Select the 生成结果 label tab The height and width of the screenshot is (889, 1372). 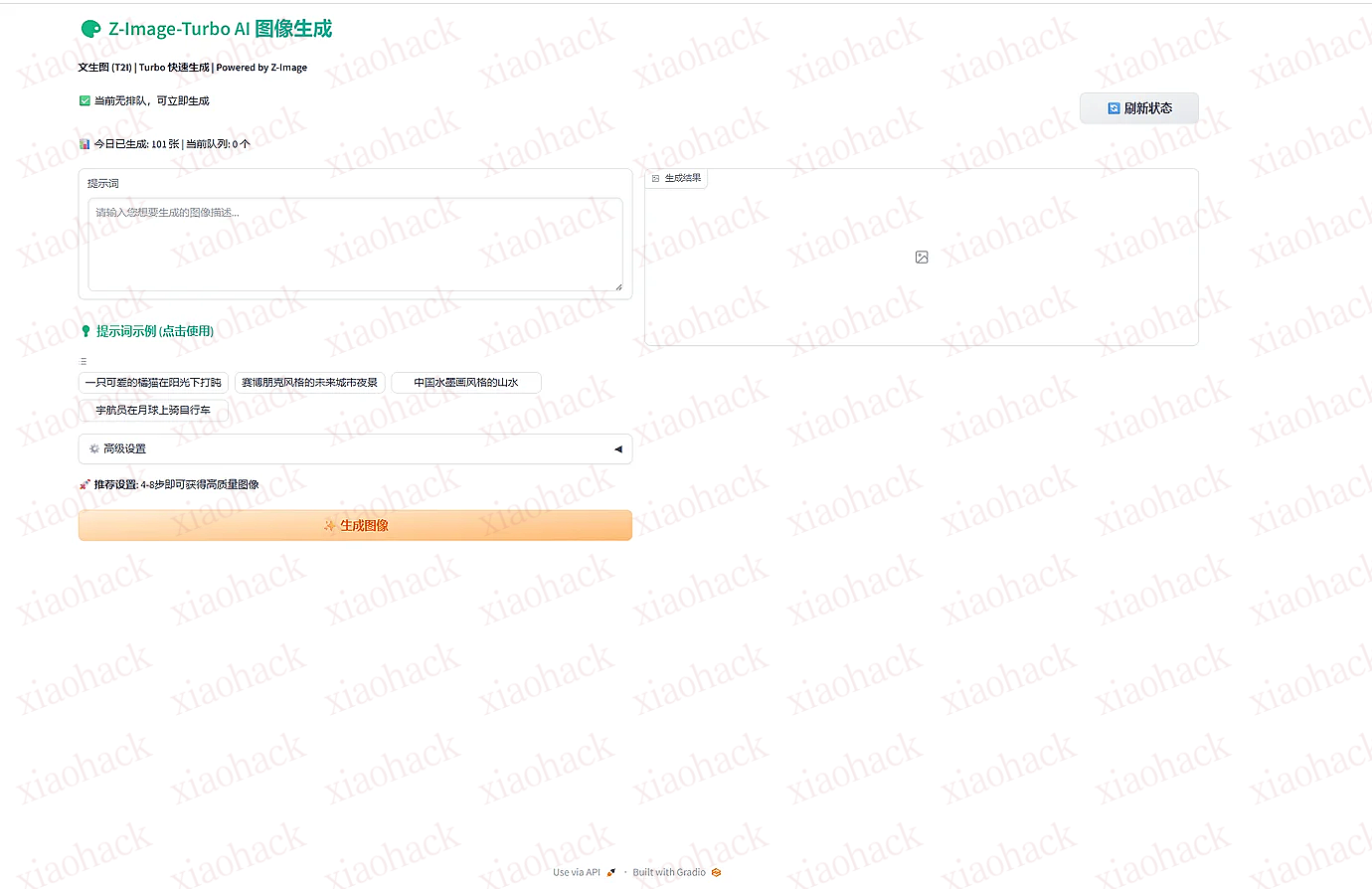[676, 178]
